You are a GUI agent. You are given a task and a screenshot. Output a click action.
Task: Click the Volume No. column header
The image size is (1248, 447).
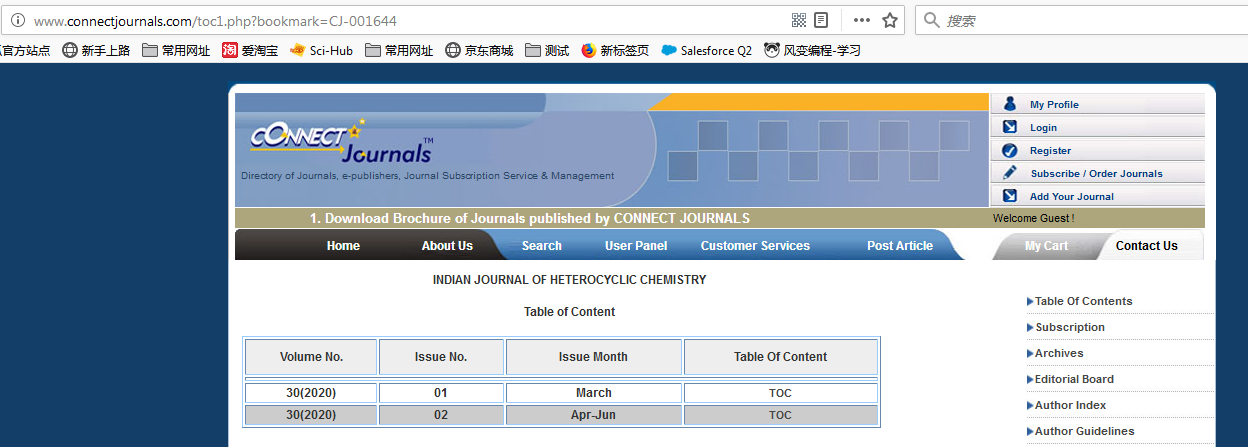coord(311,357)
